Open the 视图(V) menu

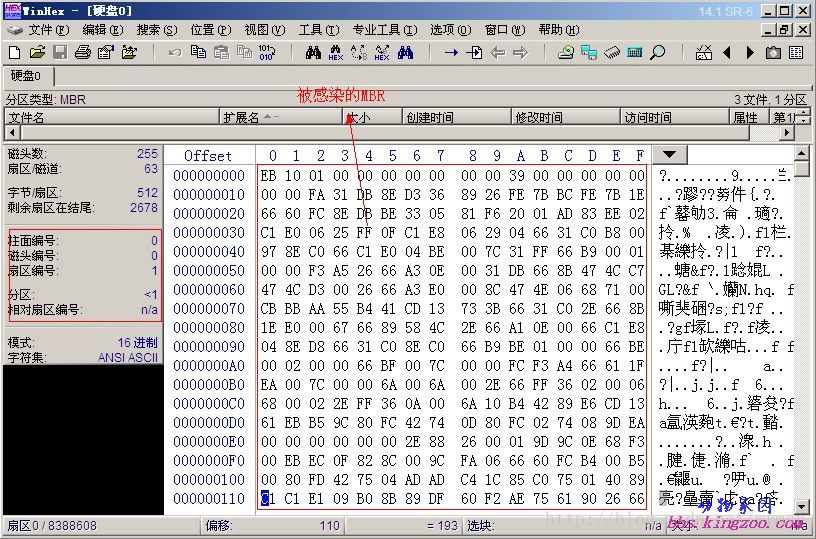click(265, 30)
